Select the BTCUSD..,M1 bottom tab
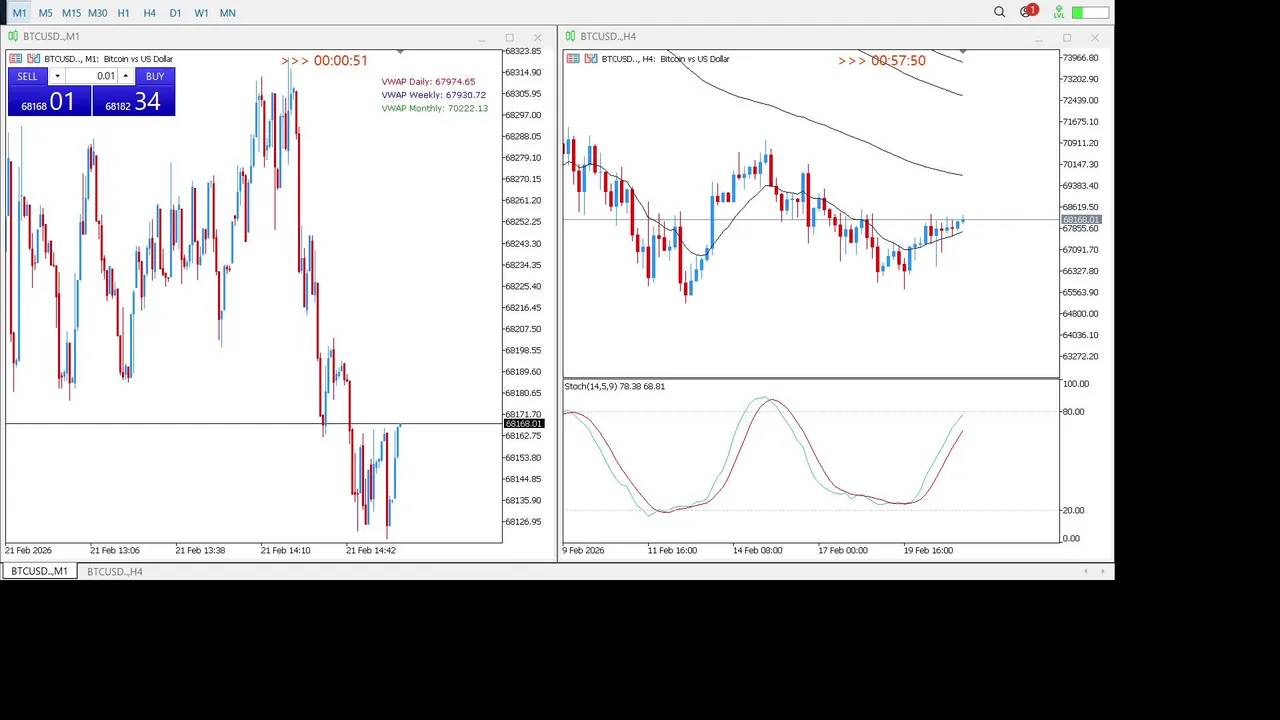The width and height of the screenshot is (1280, 720). tap(39, 571)
